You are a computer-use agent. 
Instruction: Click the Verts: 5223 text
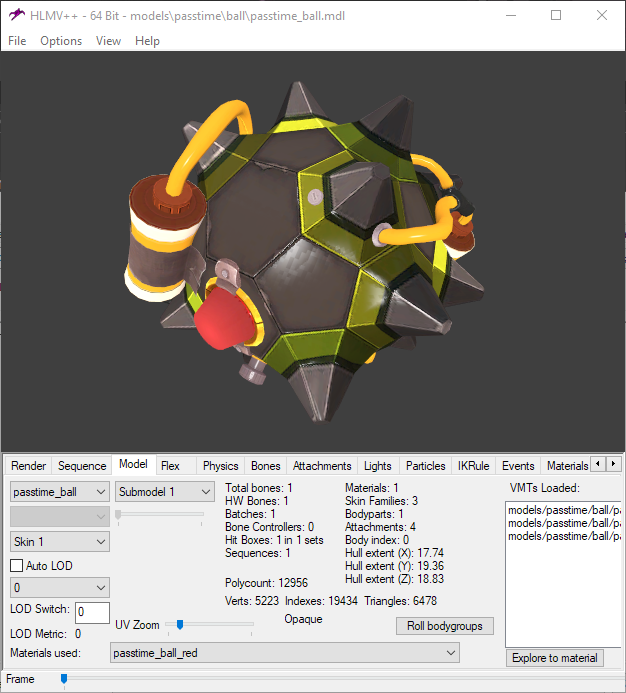click(x=252, y=601)
